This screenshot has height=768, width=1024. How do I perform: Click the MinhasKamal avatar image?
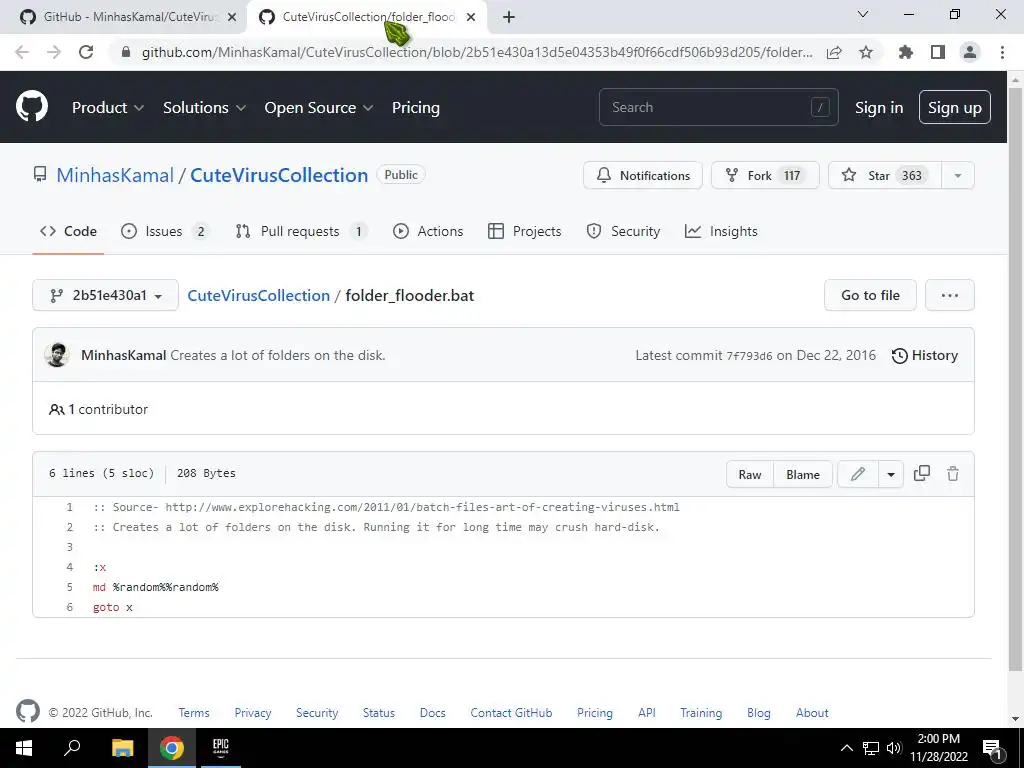(x=57, y=355)
